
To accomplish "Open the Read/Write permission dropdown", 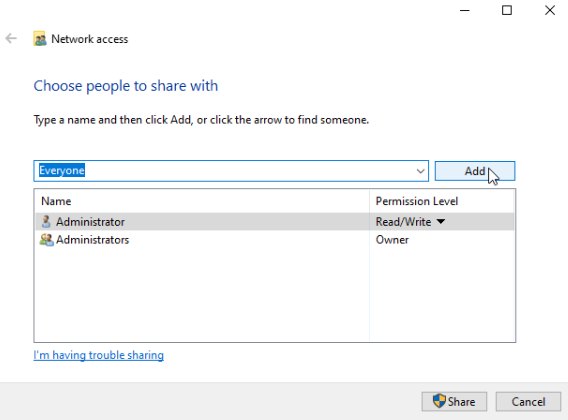I will click(440, 221).
